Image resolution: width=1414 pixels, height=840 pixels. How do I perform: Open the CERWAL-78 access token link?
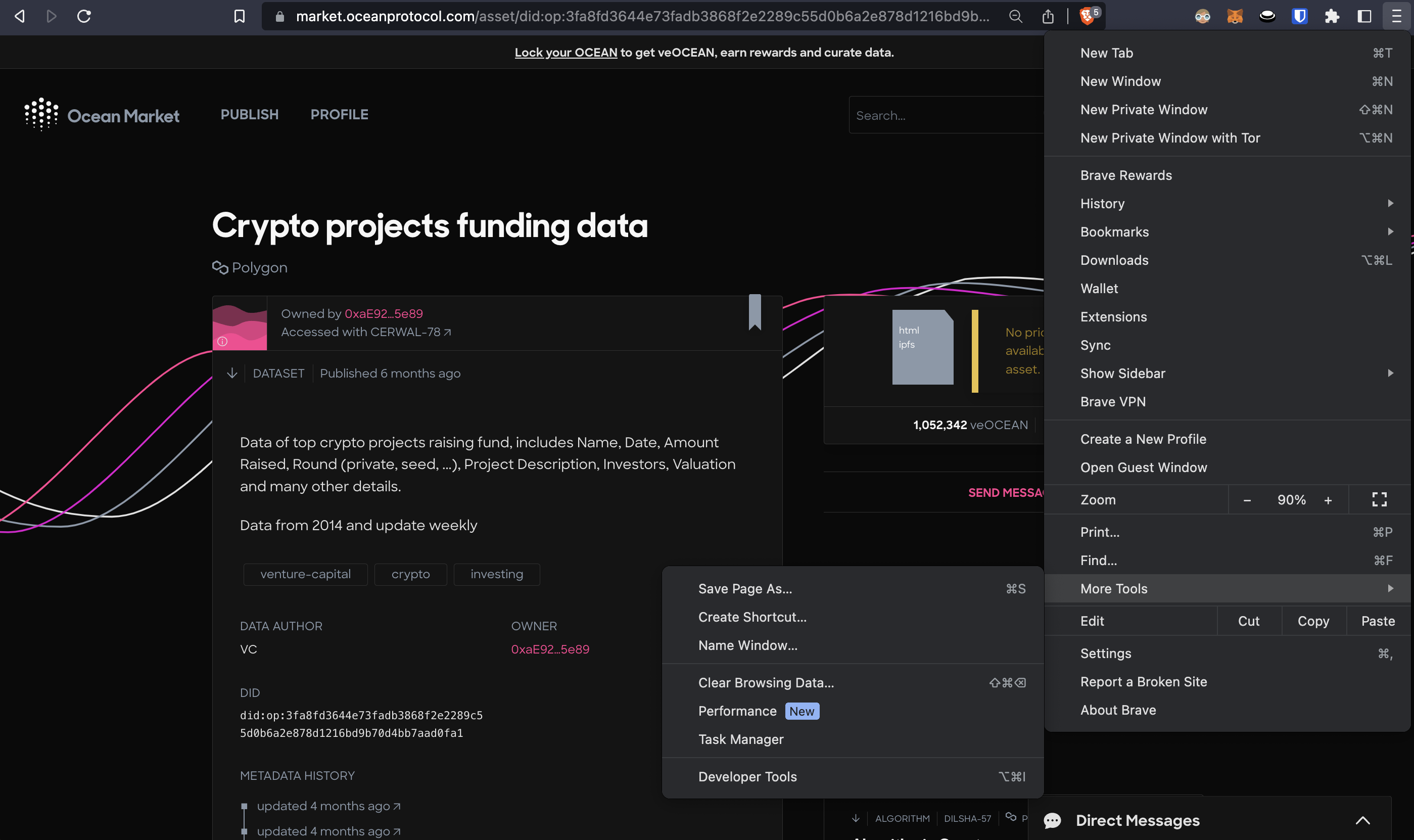[410, 332]
